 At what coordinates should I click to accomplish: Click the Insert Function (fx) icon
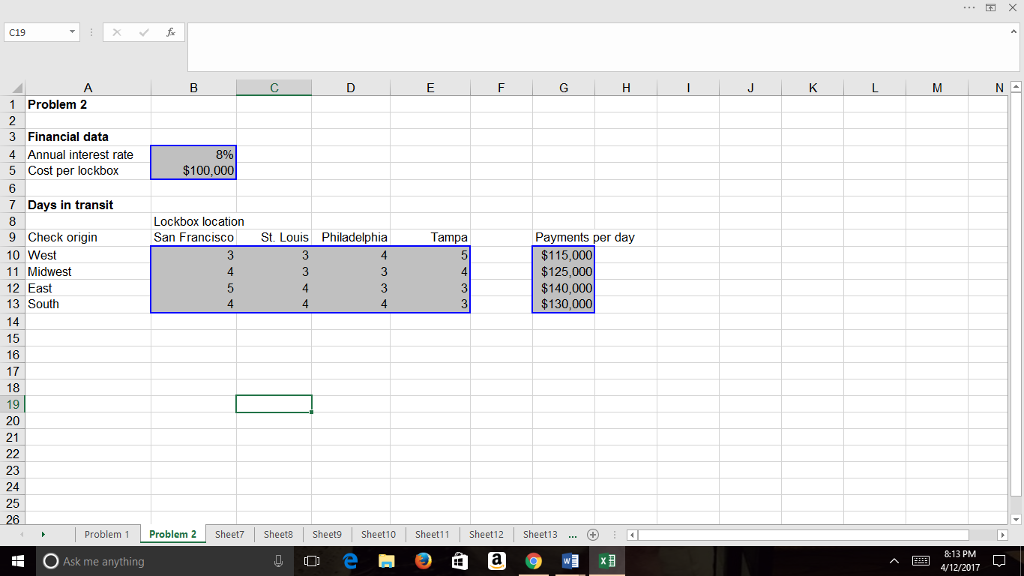tap(170, 32)
